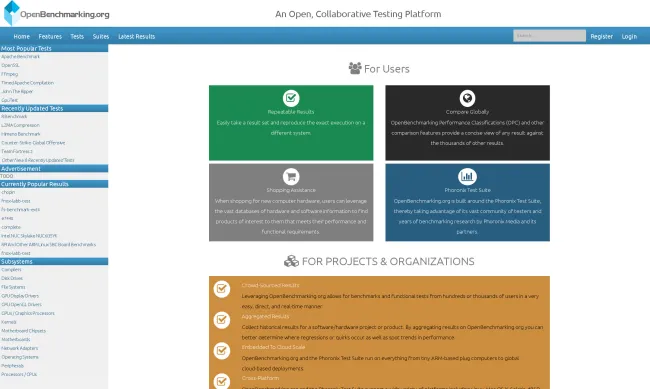Click the Embedded To Cloud Scale heading

point(273,347)
